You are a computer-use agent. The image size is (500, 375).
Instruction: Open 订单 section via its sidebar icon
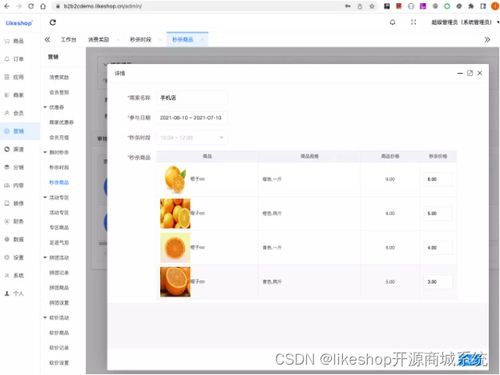[x=7, y=59]
